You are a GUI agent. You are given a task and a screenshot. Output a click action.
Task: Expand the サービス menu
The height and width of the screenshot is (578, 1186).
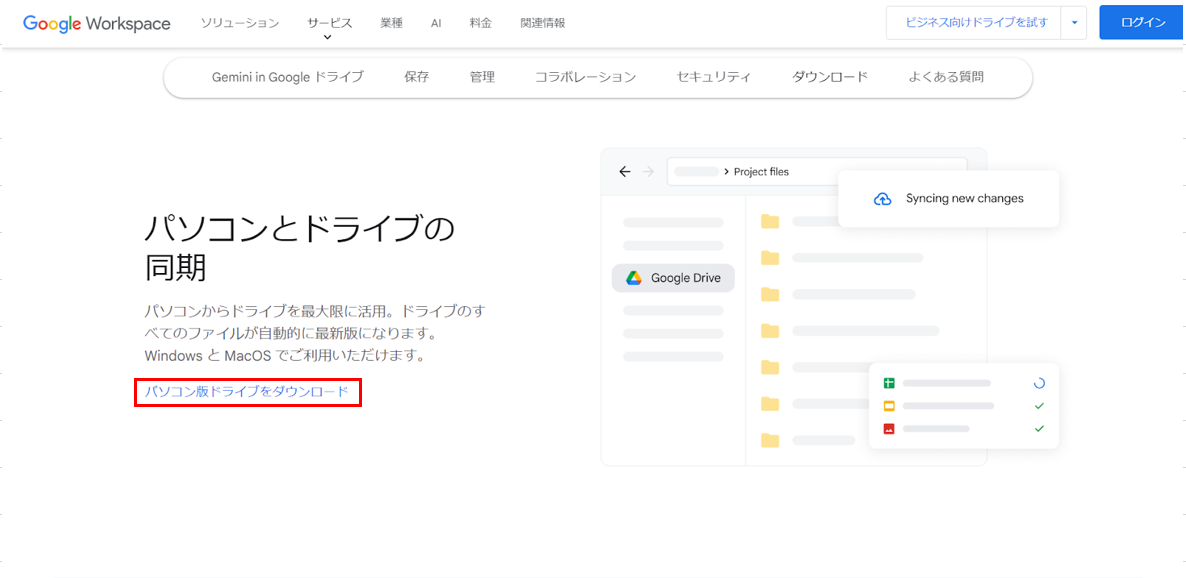coord(329,23)
